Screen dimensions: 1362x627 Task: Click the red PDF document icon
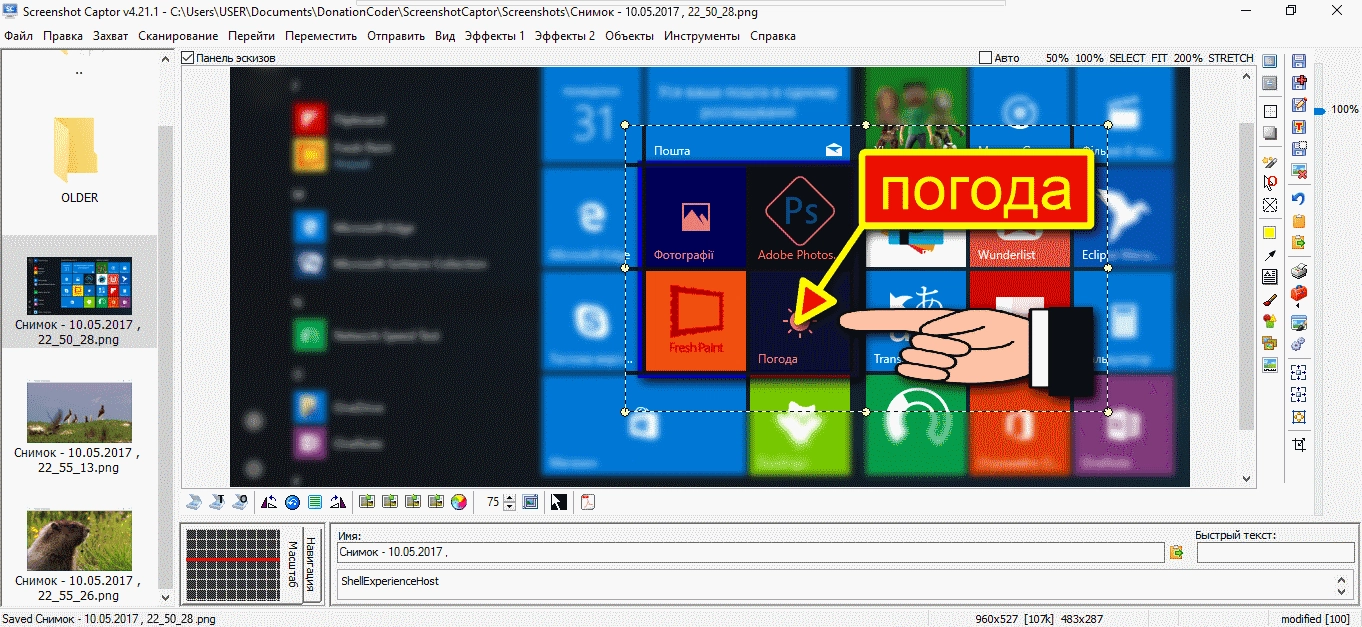click(588, 502)
